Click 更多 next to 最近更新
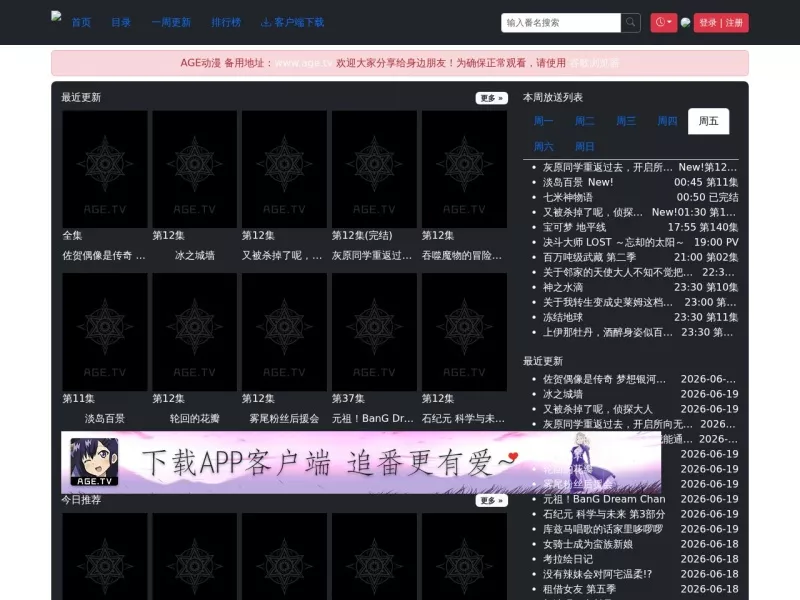 point(491,98)
